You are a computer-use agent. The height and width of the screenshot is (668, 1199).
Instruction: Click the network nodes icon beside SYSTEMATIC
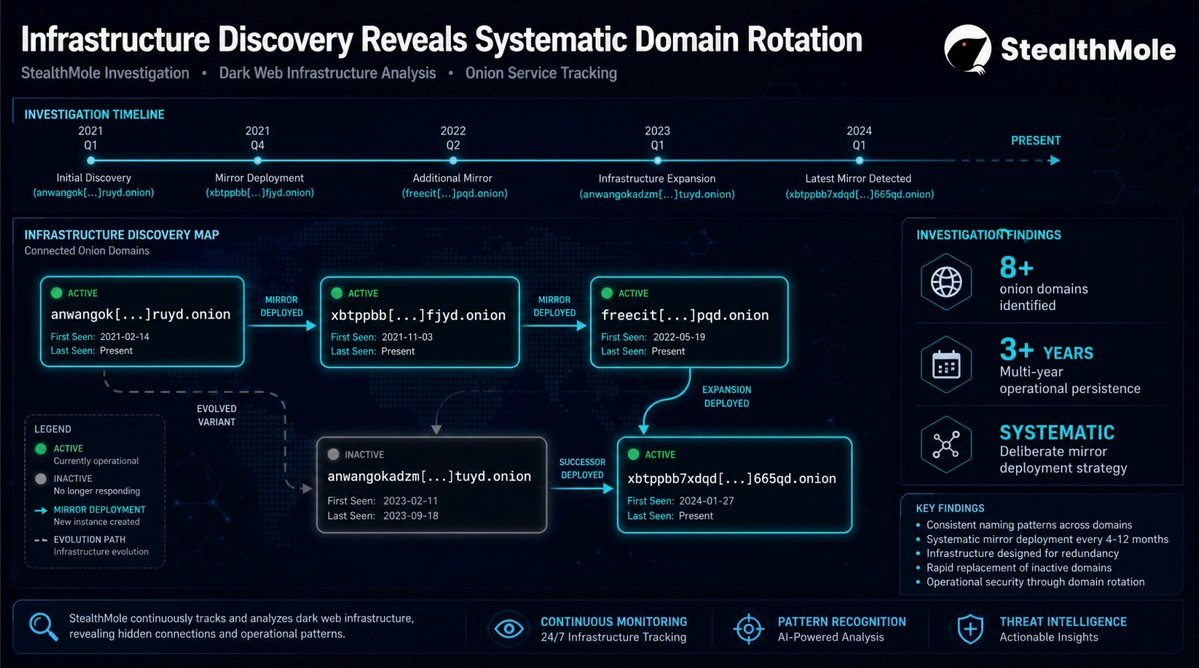click(x=946, y=444)
